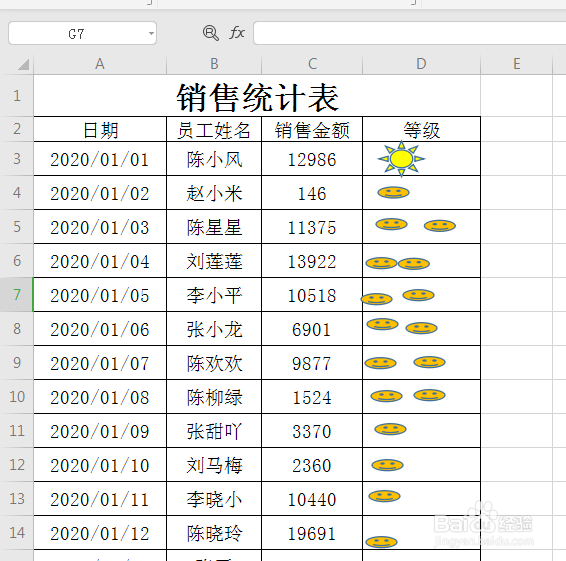566x561 pixels.
Task: Select column C header
Action: coord(312,64)
